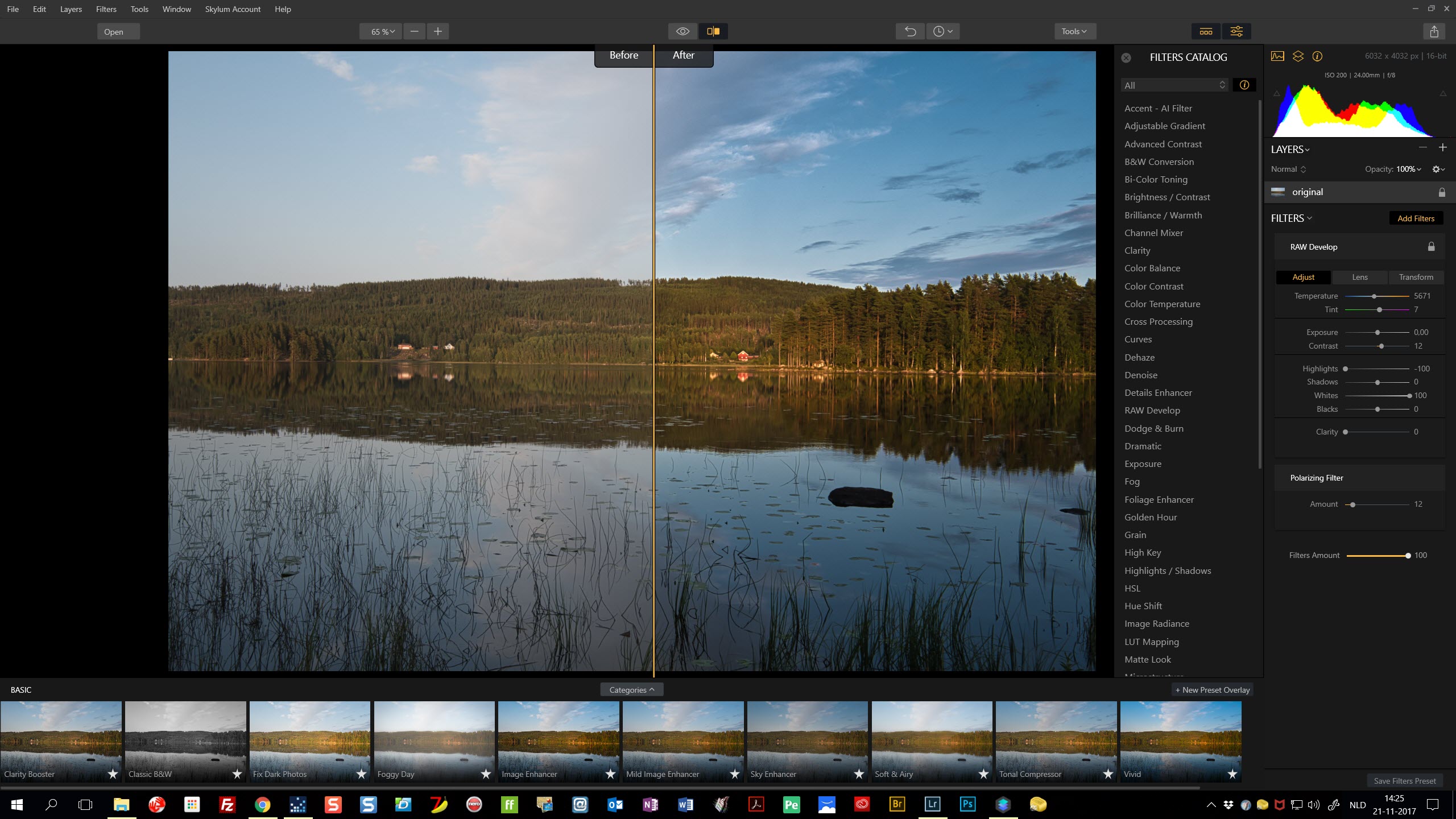Click the undo arrow icon
The width and height of the screenshot is (1456, 819).
point(910,31)
